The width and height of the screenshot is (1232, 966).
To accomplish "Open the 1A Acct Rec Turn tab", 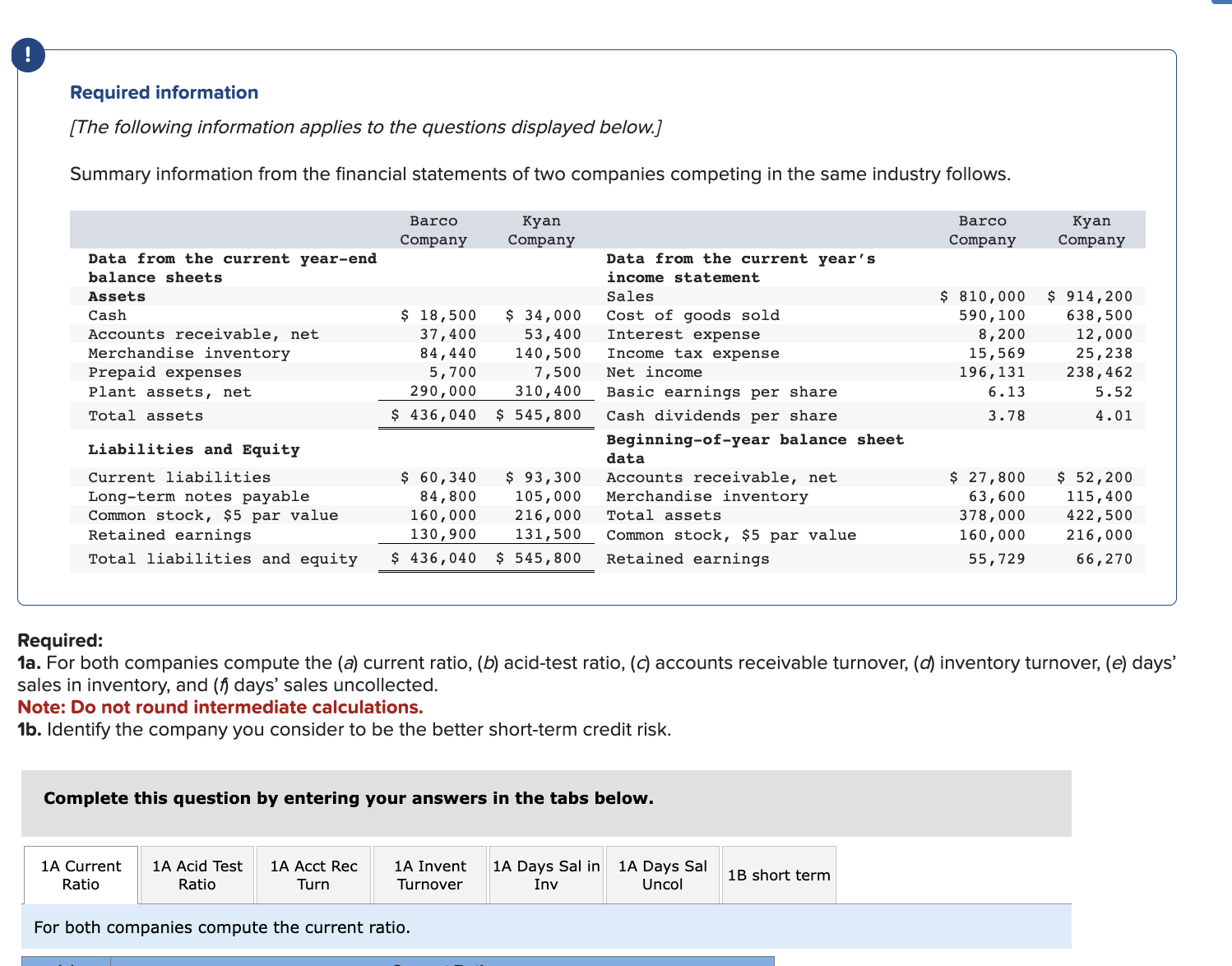I will [313, 875].
